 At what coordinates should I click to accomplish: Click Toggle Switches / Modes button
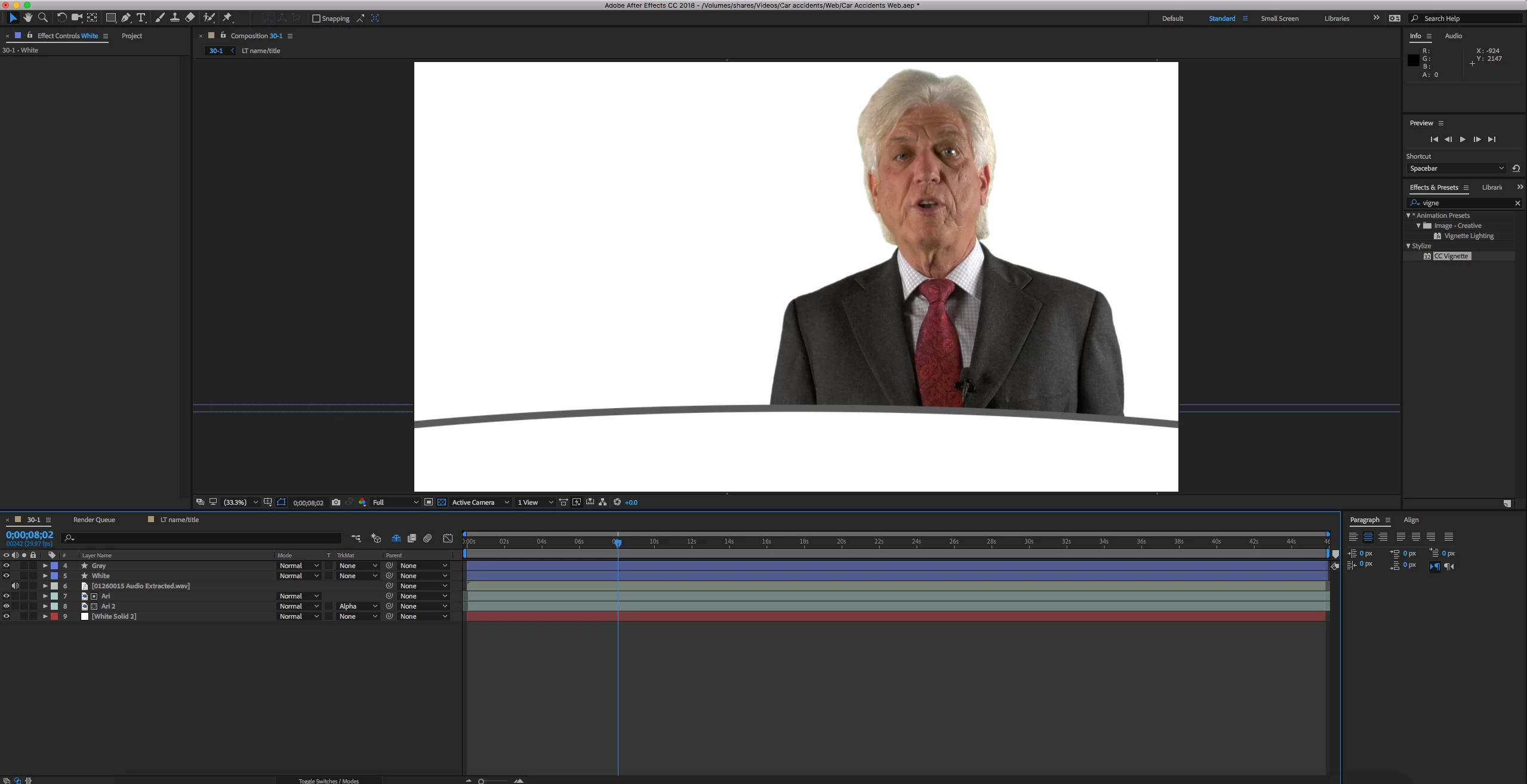coord(328,780)
